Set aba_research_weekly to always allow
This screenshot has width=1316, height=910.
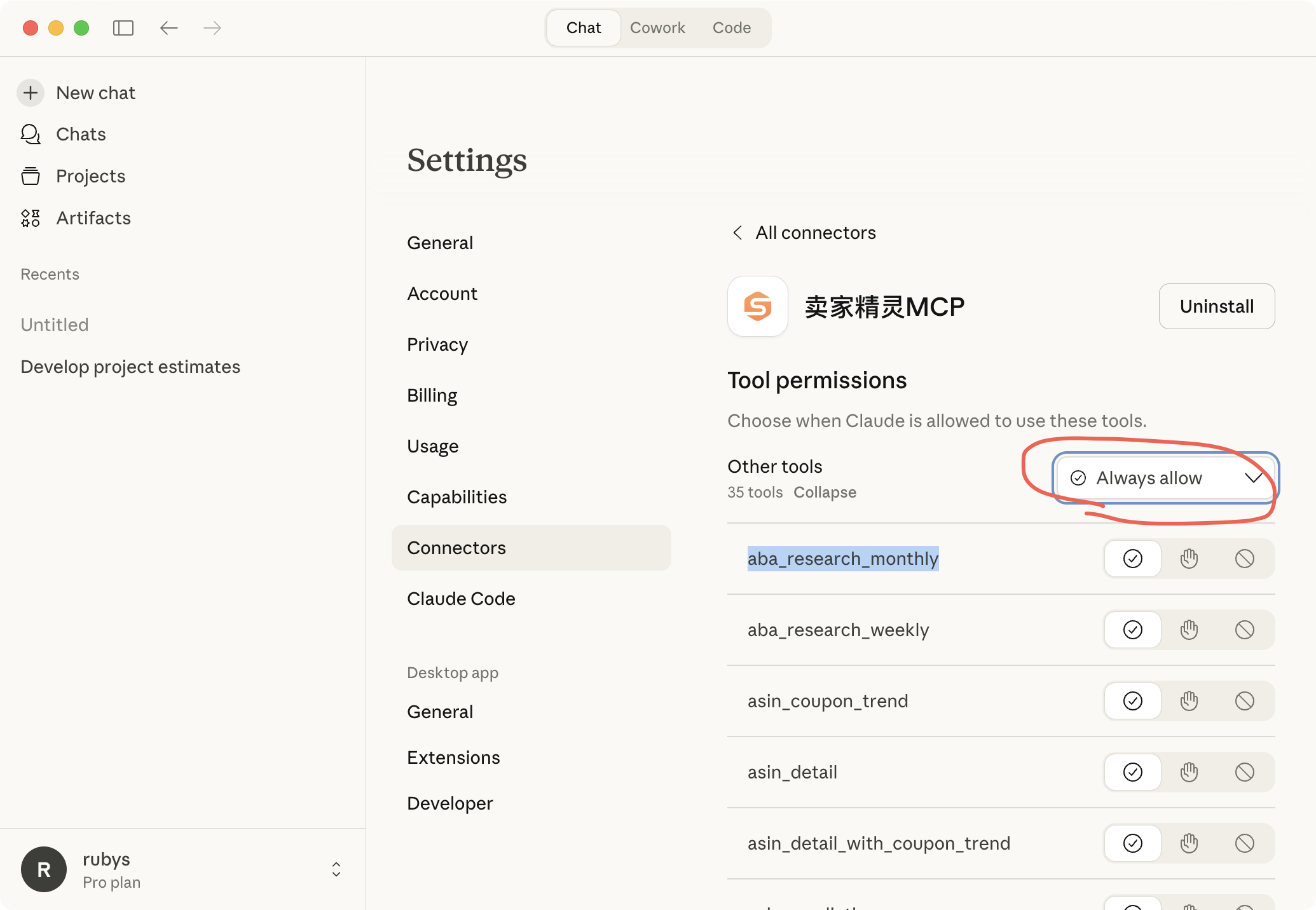click(1132, 630)
